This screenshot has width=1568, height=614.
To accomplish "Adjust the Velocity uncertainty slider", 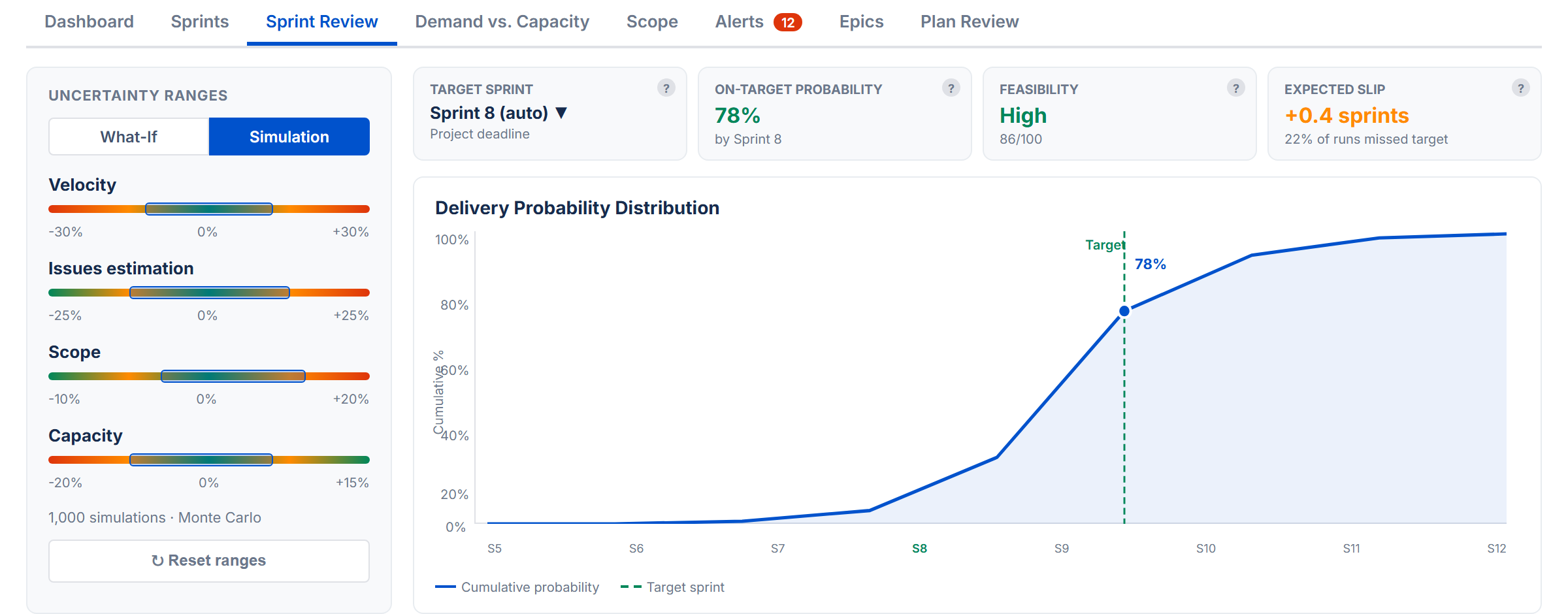I will click(208, 208).
